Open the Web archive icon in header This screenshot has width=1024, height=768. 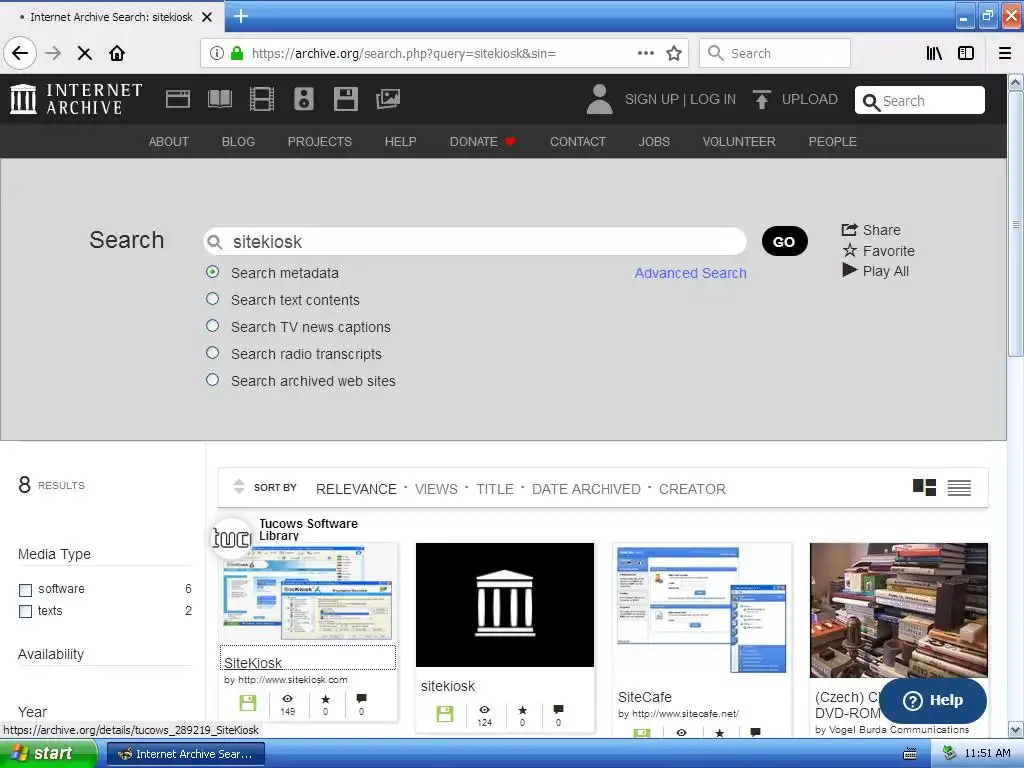pos(178,99)
